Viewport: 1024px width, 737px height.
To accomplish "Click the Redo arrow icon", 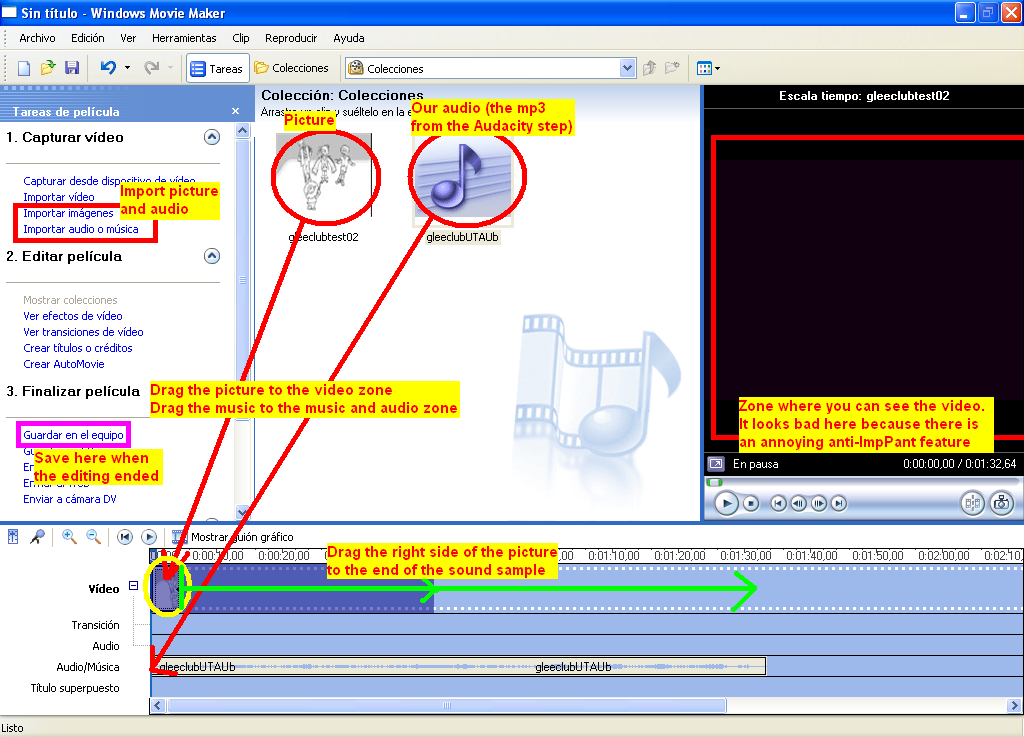I will pyautogui.click(x=152, y=68).
